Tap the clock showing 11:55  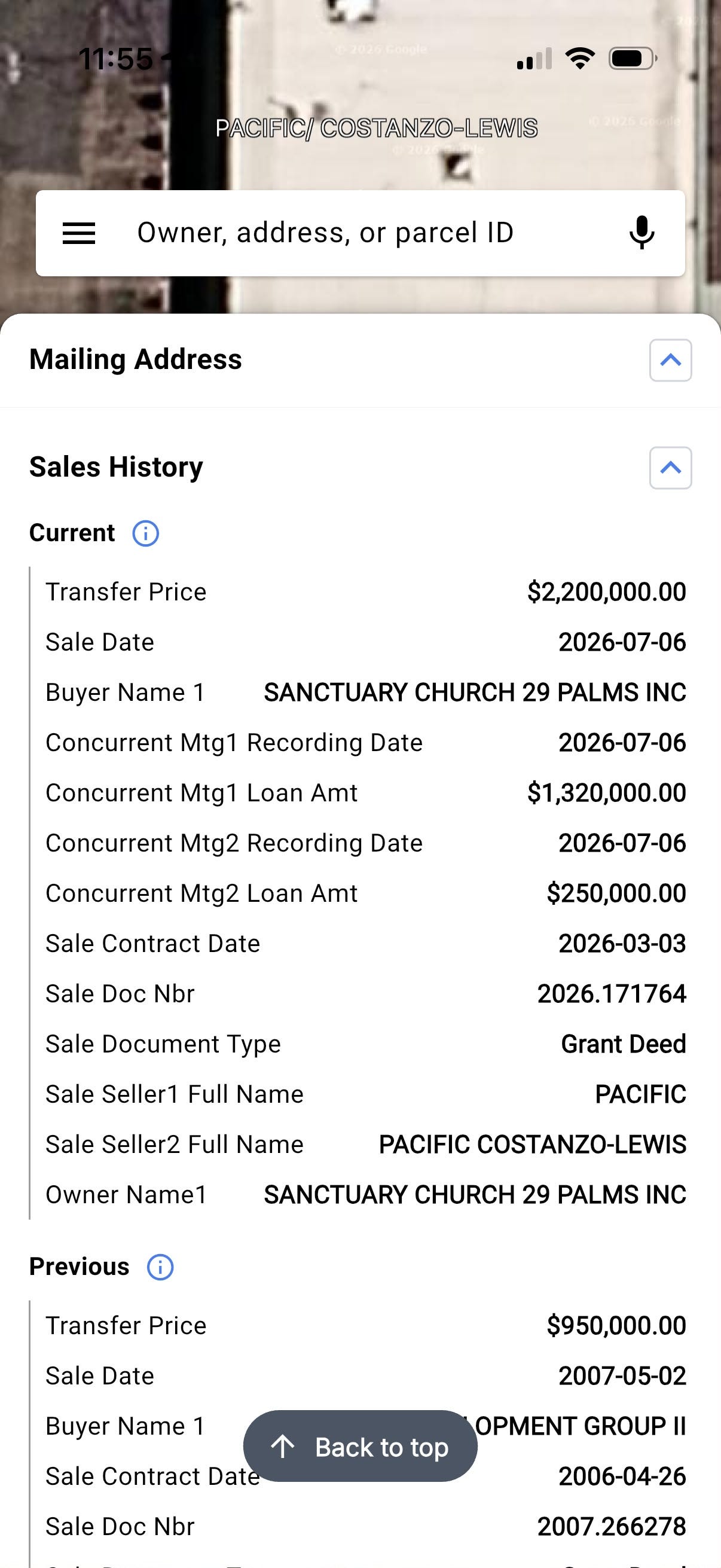[115, 59]
